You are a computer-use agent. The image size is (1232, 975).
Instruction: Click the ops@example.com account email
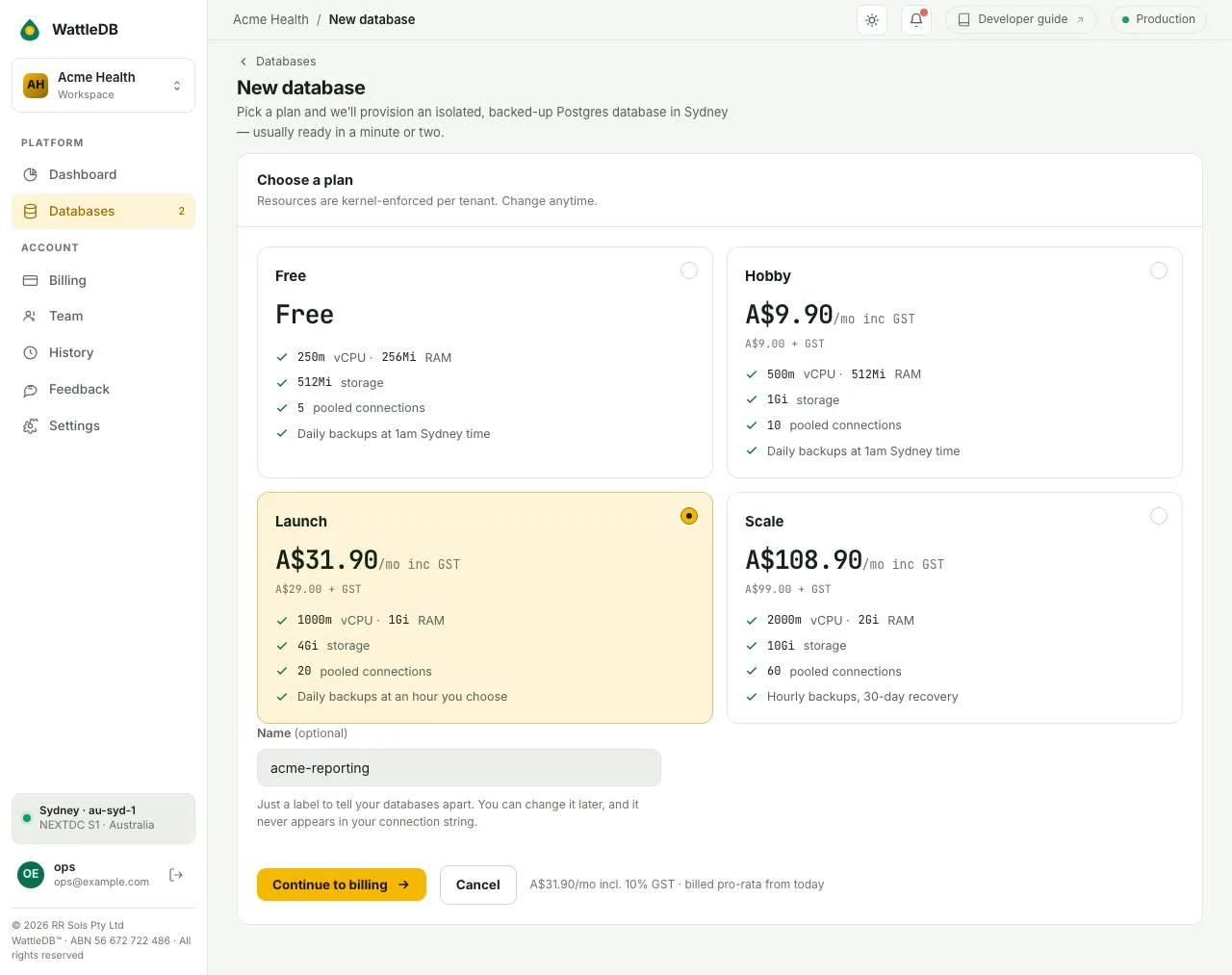pyautogui.click(x=101, y=882)
